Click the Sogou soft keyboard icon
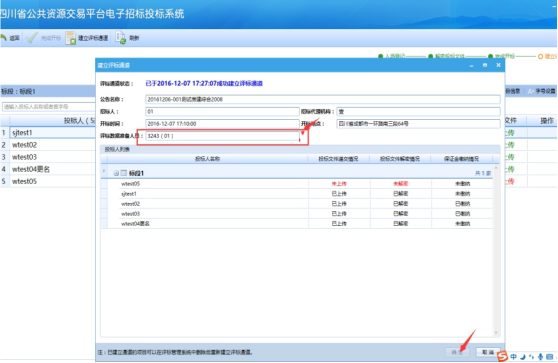The image size is (558, 363). [x=549, y=356]
